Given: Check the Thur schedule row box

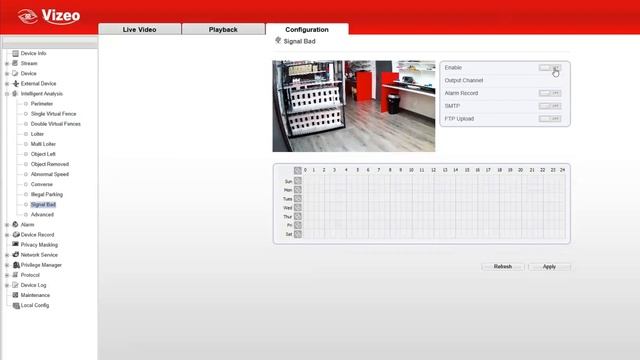Looking at the screenshot, I should (x=298, y=216).
